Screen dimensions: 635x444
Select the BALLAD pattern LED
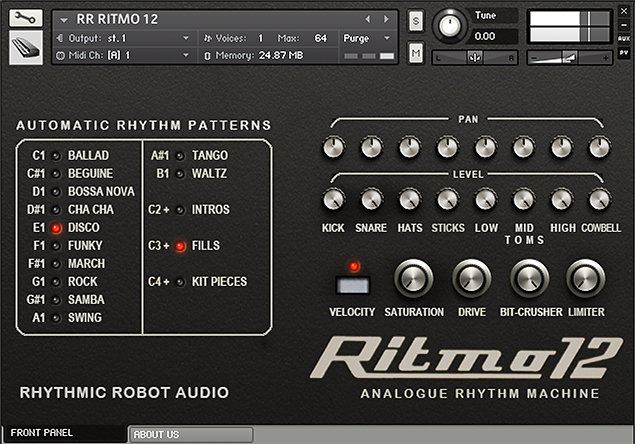click(56, 156)
